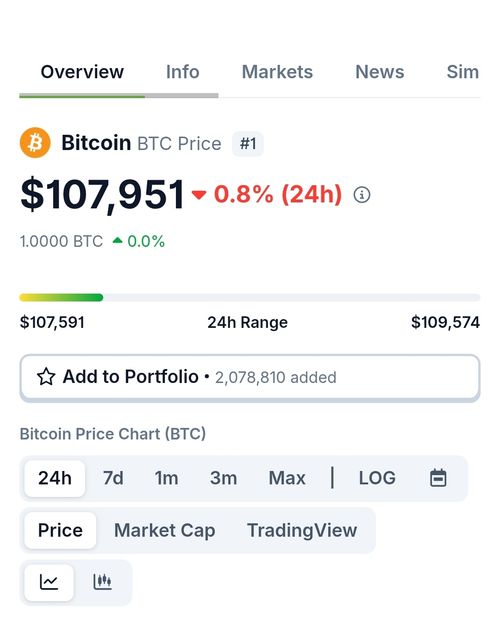The width and height of the screenshot is (500, 640).
Task: Select the 3m chart timeframe
Action: (223, 478)
